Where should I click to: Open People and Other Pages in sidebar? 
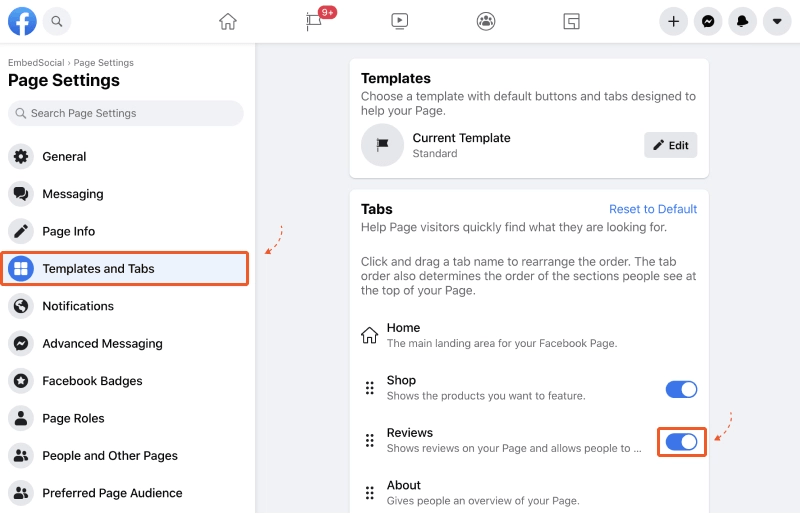coord(126,455)
